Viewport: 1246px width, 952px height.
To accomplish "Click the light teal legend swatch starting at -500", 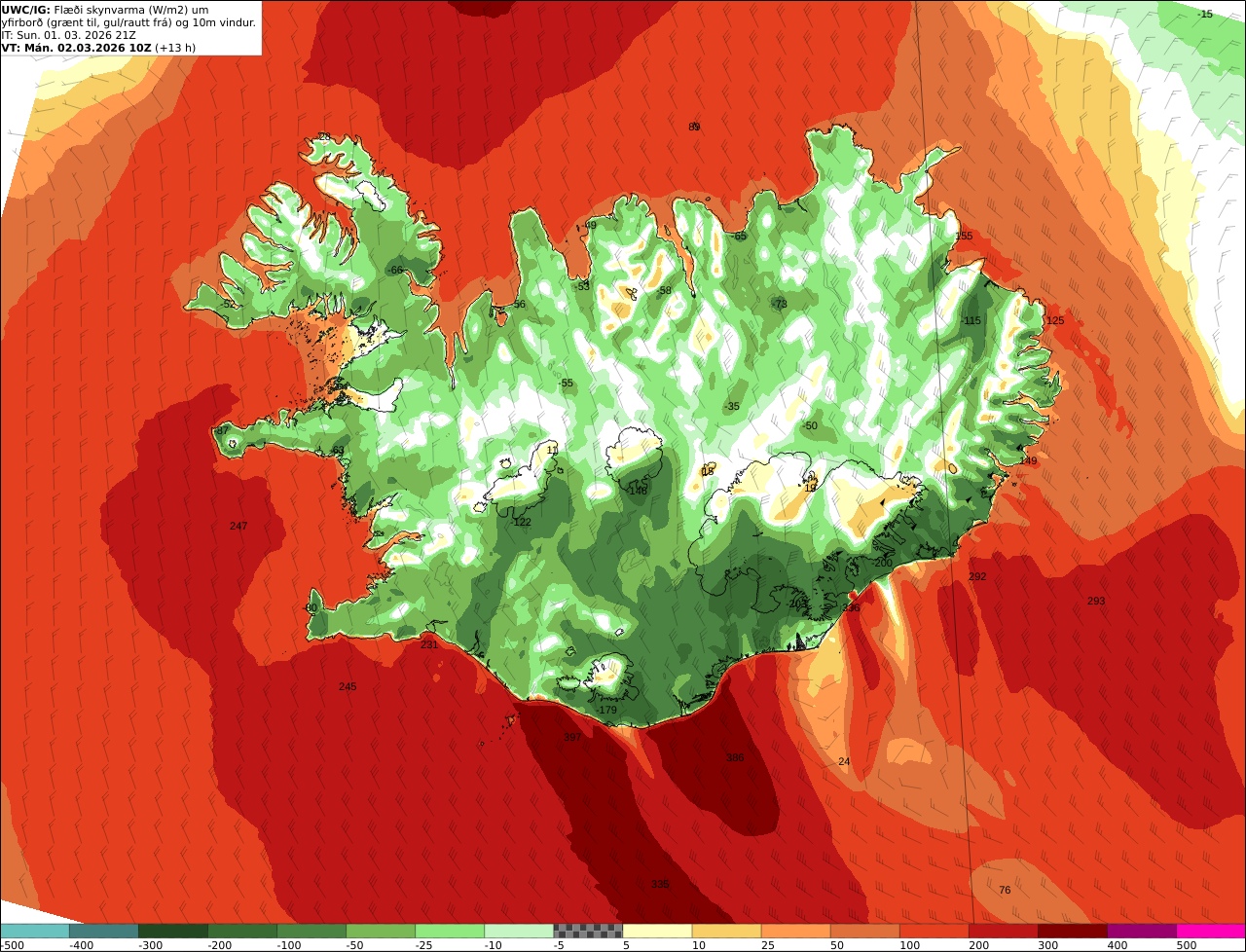I will (34, 931).
